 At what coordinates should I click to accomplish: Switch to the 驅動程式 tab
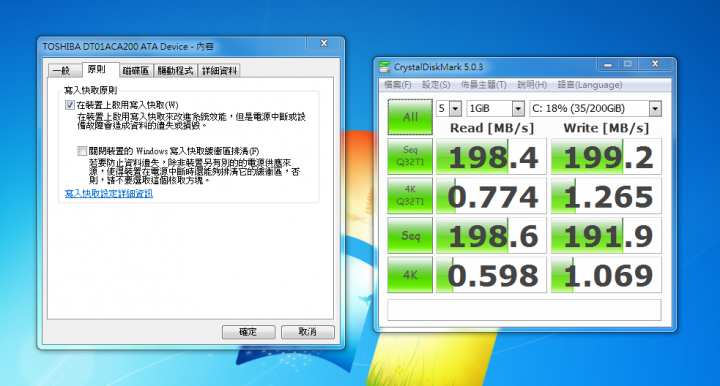click(x=175, y=70)
